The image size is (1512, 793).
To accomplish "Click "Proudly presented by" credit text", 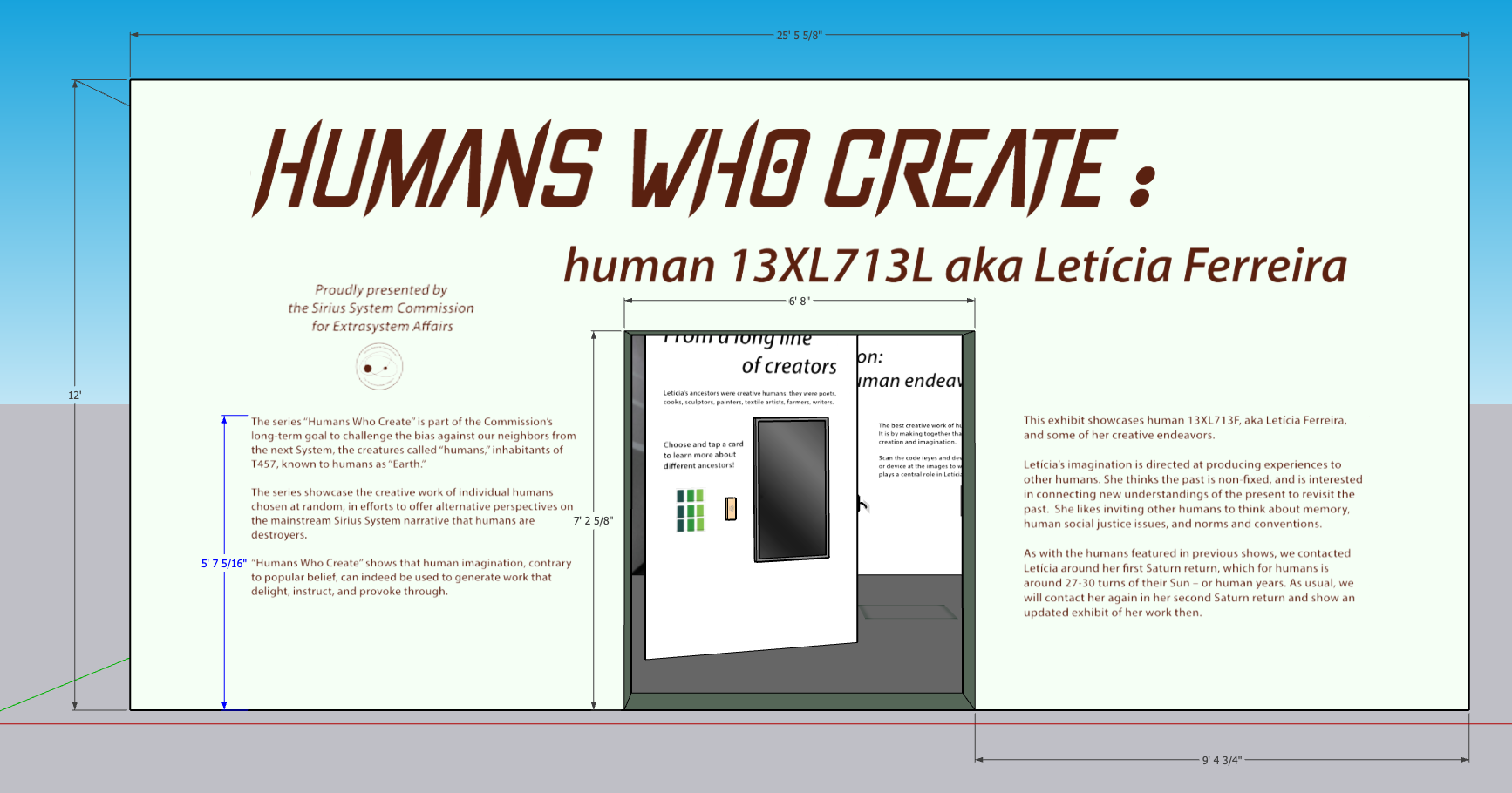I will 381,290.
